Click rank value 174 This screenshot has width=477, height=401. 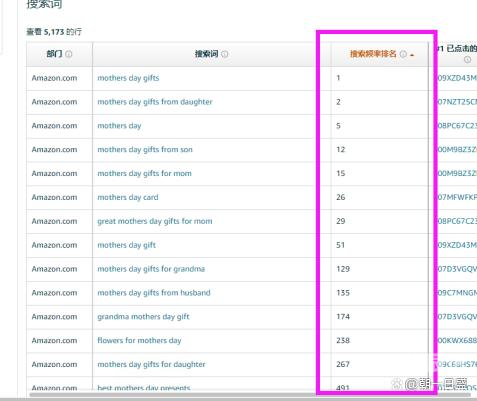pos(343,317)
